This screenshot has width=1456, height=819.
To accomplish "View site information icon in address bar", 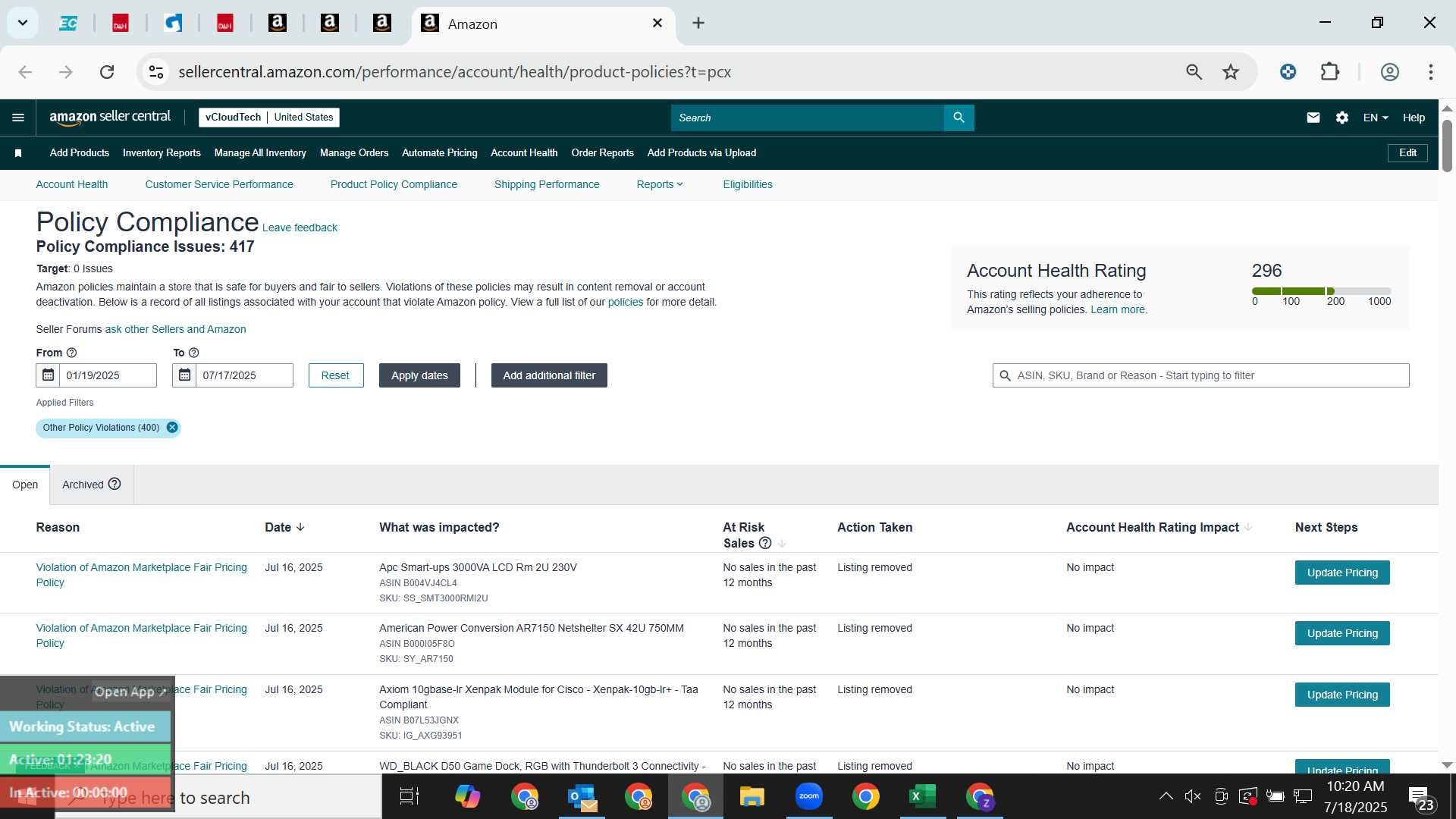I will pyautogui.click(x=156, y=72).
